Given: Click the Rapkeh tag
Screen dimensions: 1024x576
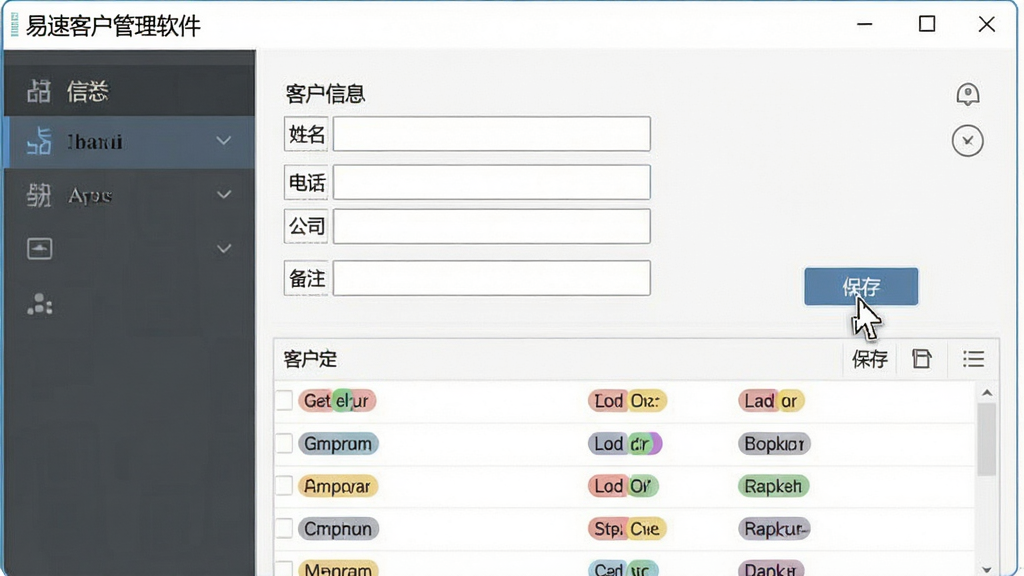Looking at the screenshot, I should (x=773, y=486).
